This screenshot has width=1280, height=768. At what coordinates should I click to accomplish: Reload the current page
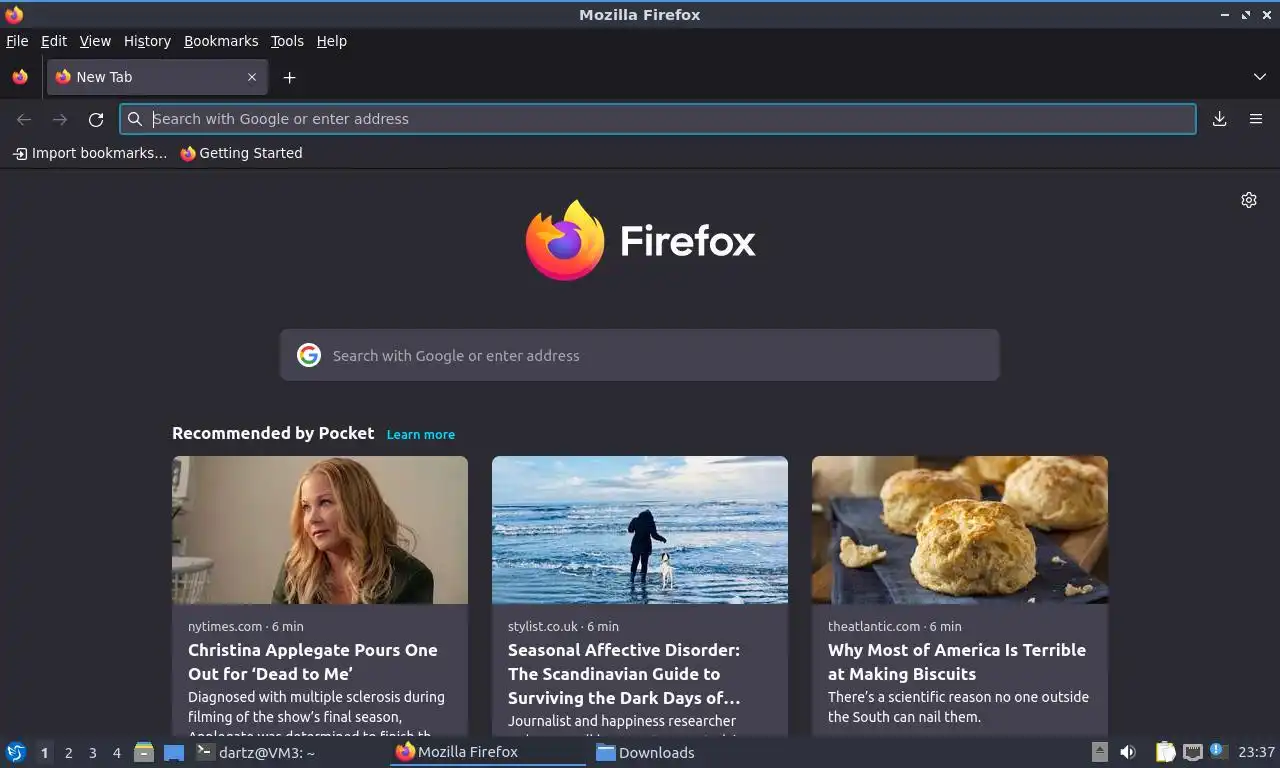coord(96,119)
